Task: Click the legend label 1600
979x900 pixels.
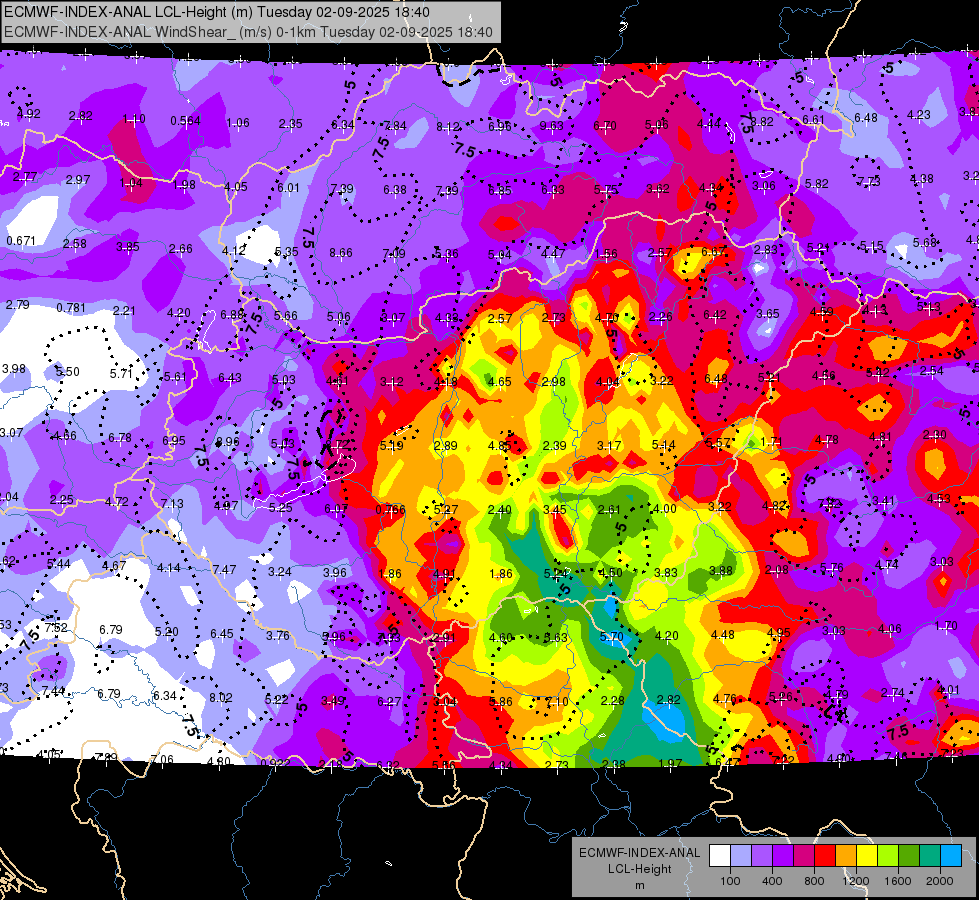Action: [x=898, y=881]
